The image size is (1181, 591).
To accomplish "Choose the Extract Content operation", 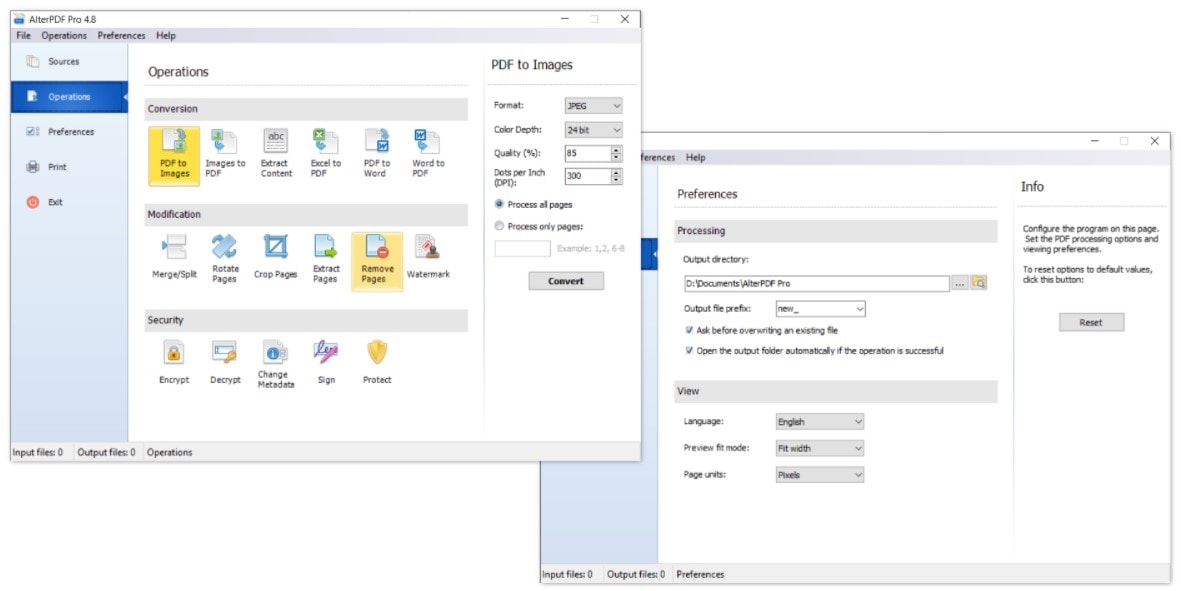I will point(276,154).
